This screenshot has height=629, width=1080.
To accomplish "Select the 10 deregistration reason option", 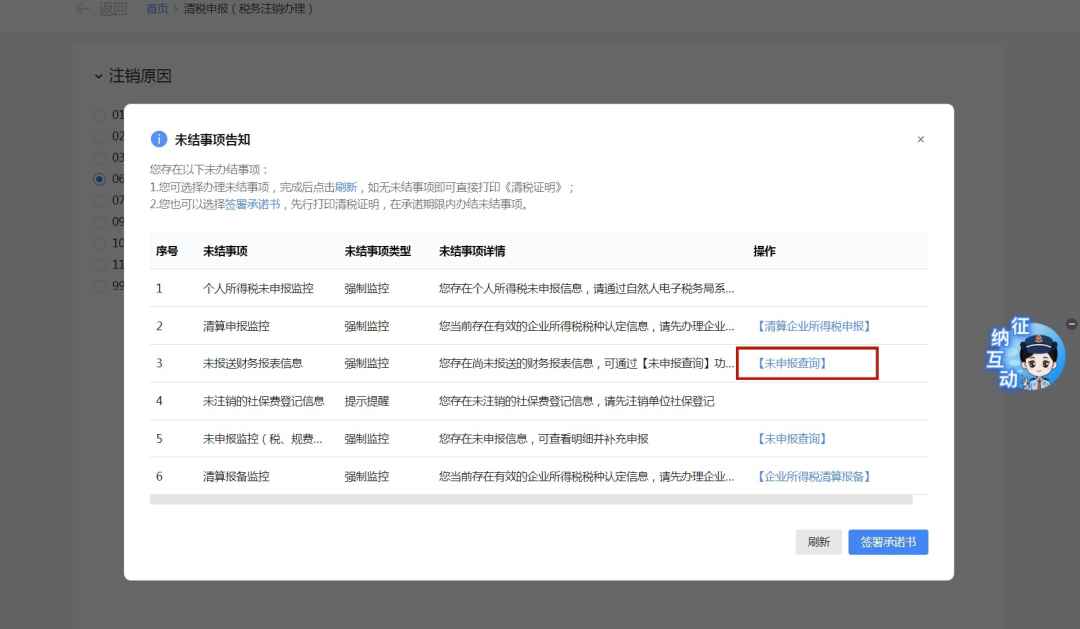I will coord(100,242).
